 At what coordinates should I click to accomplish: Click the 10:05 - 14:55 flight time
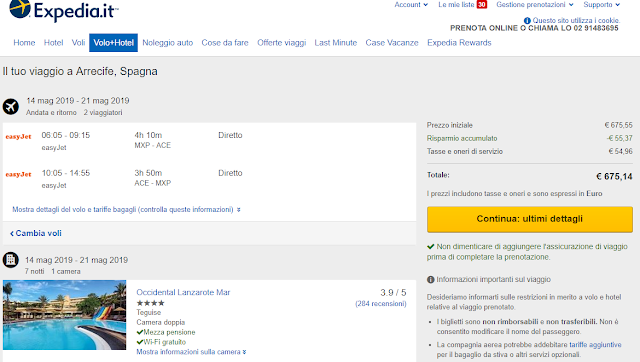coord(66,173)
